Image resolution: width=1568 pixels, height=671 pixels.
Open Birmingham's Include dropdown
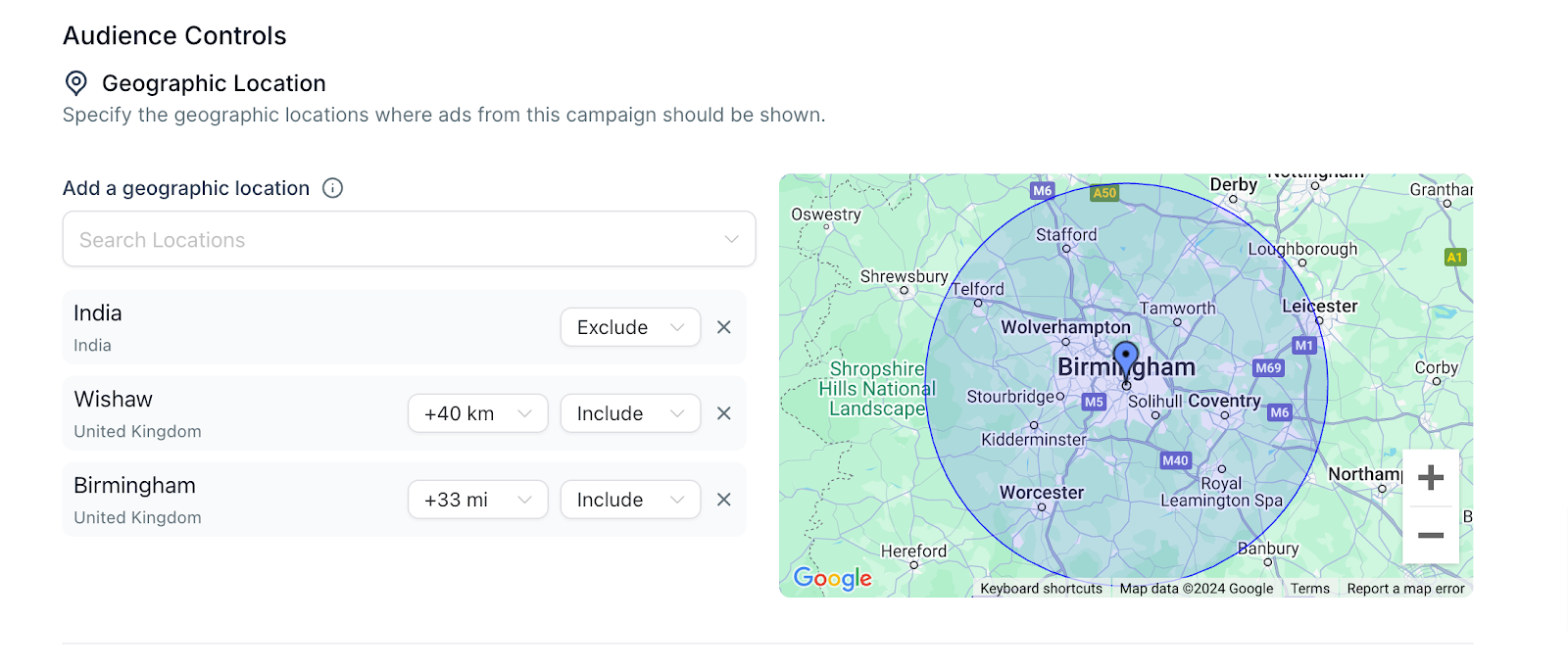[630, 500]
